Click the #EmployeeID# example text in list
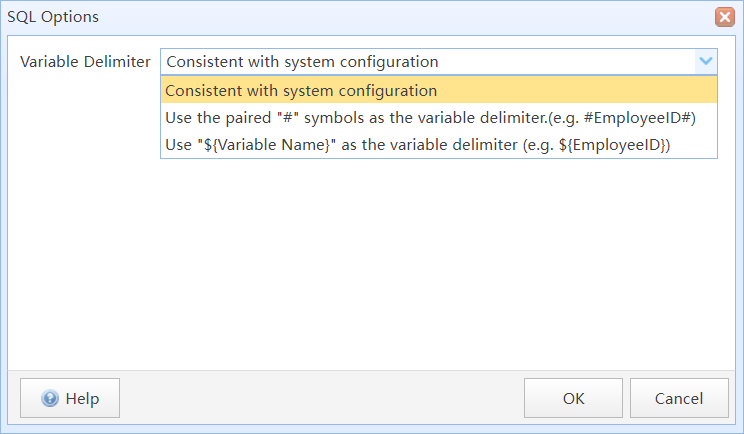 tap(640, 118)
